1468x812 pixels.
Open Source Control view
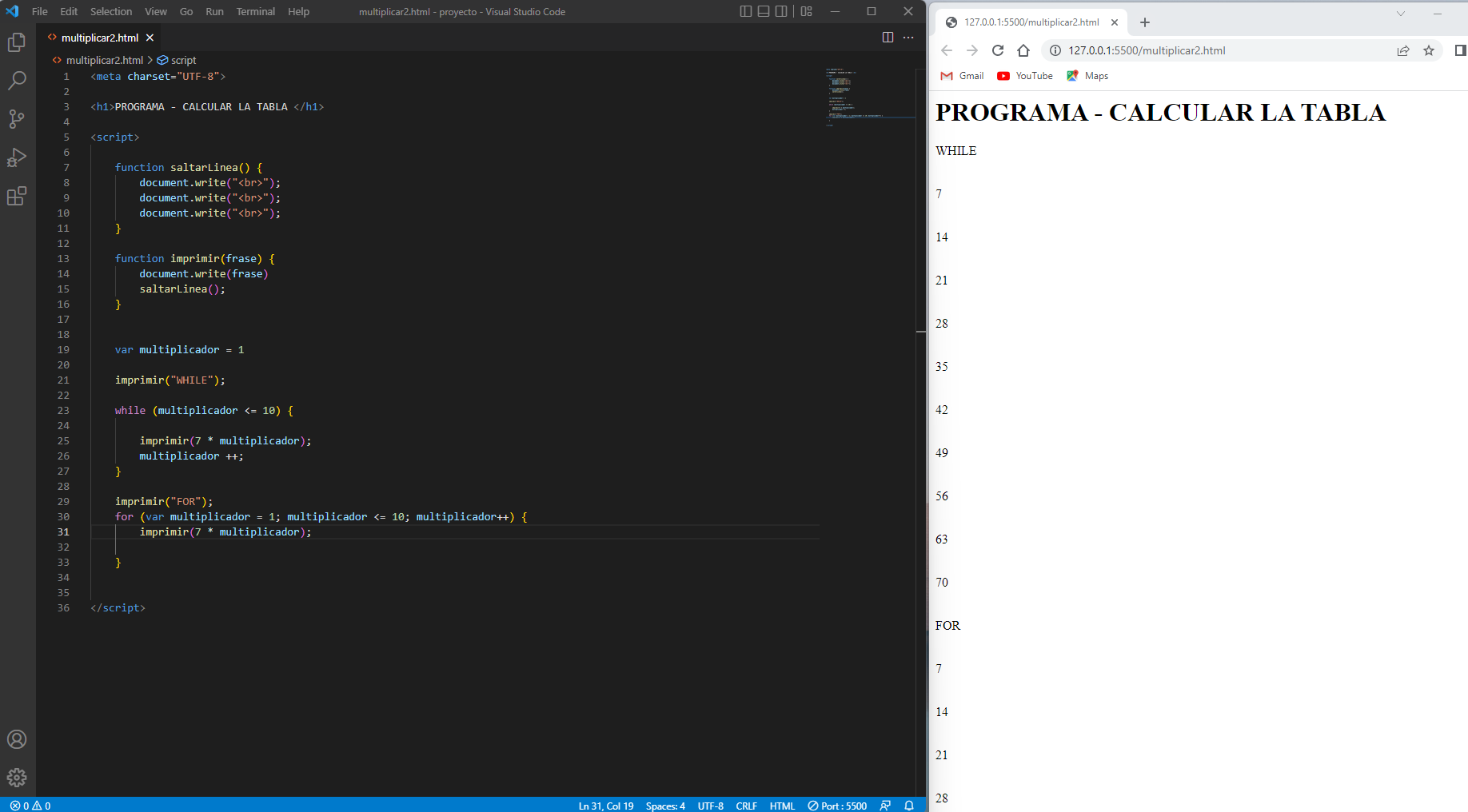pyautogui.click(x=17, y=119)
